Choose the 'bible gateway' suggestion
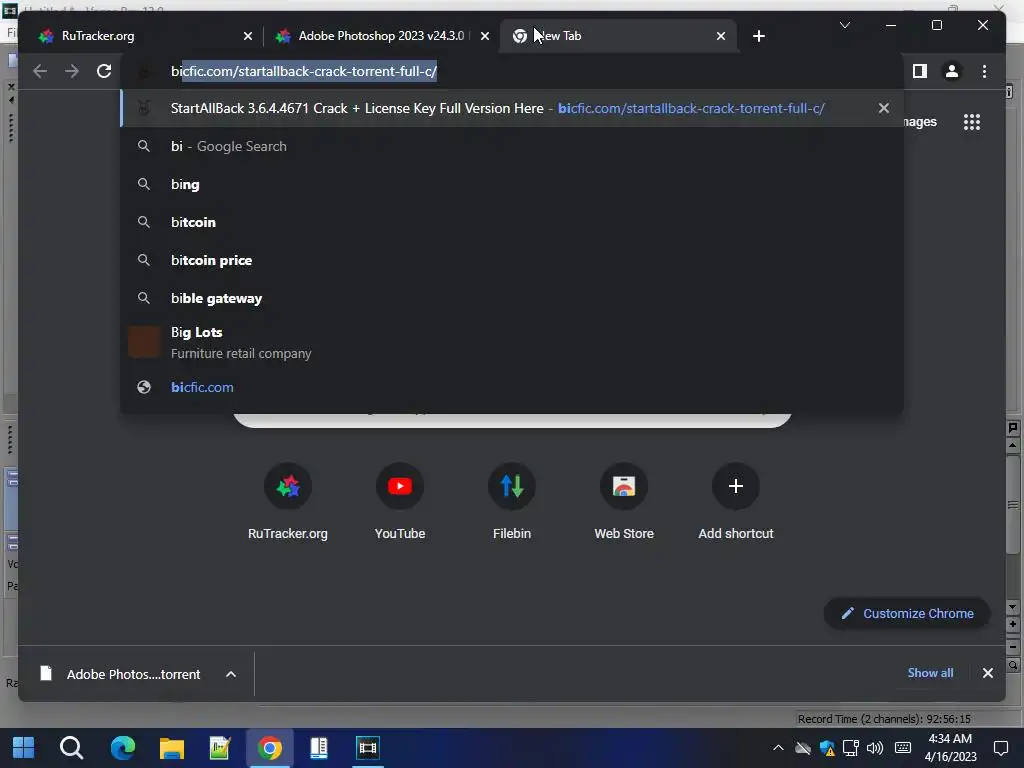 tap(512, 298)
